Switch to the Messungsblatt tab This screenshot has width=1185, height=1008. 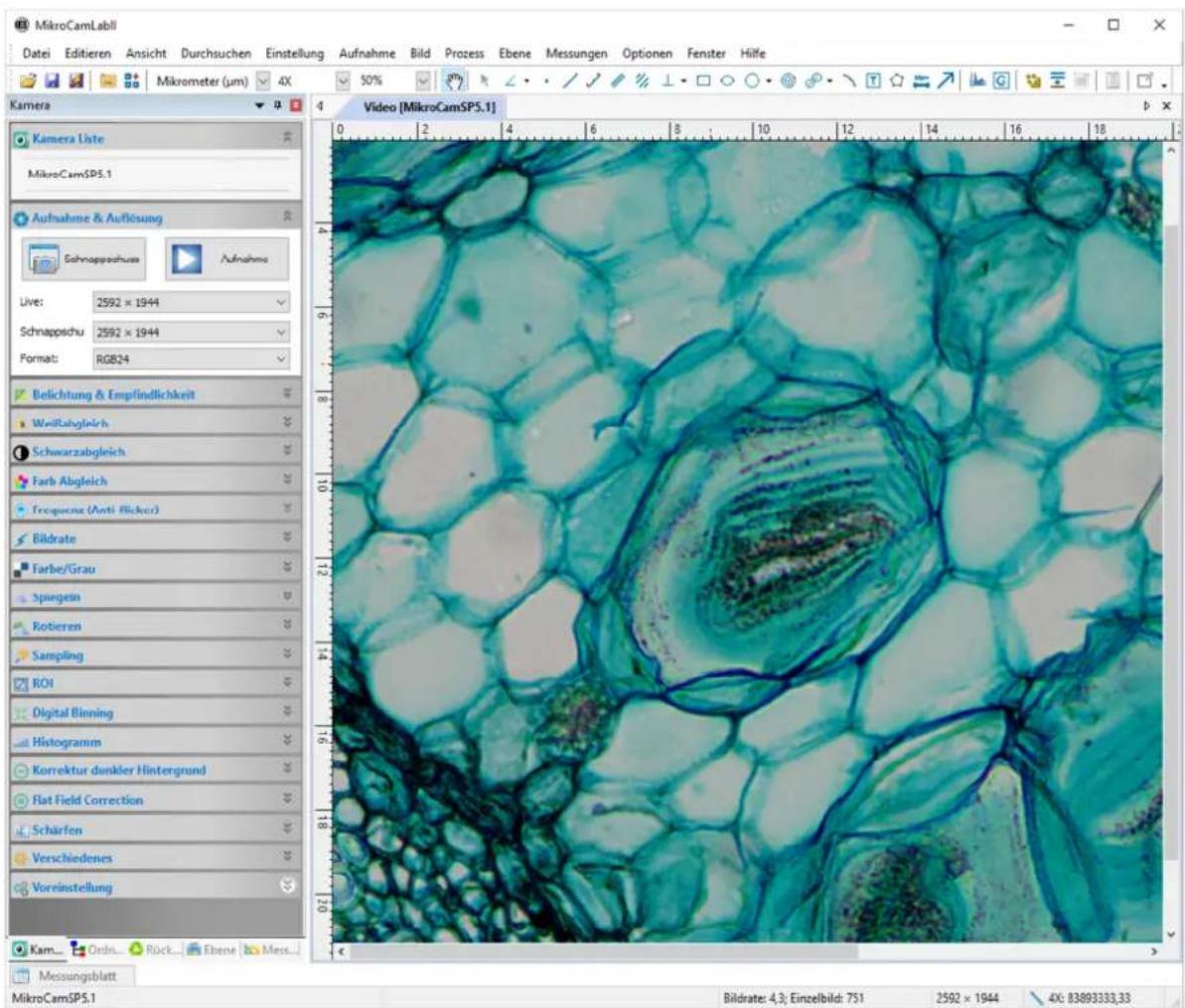coord(73,975)
